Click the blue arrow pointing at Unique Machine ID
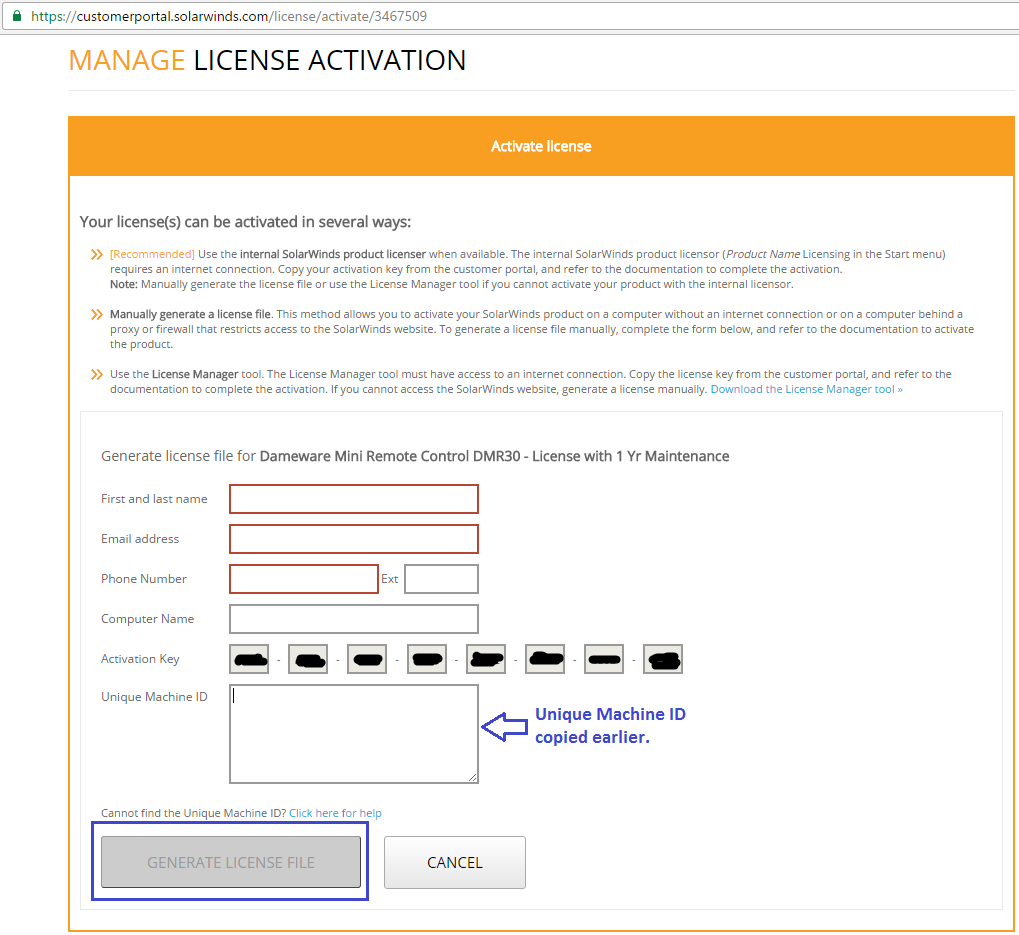1019x935 pixels. tap(505, 725)
